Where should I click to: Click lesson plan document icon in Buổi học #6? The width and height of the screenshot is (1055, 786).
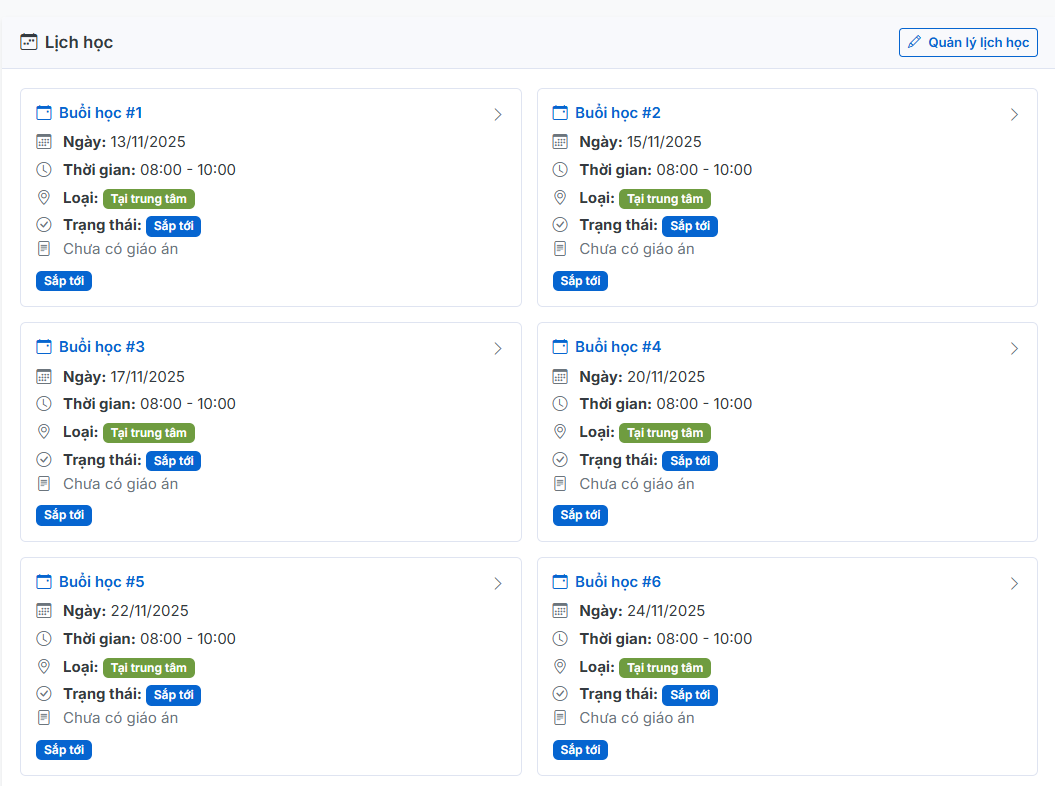tap(560, 718)
